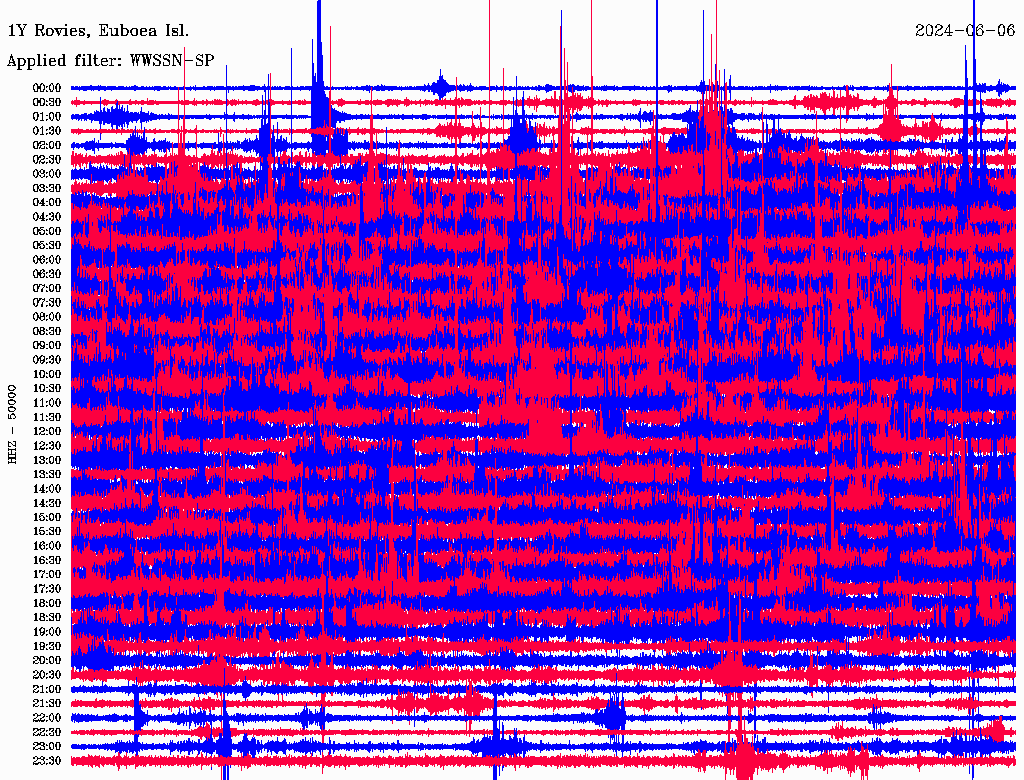This screenshot has height=780, width=1024.
Task: Select the 22:30 time label
Action: (47, 732)
